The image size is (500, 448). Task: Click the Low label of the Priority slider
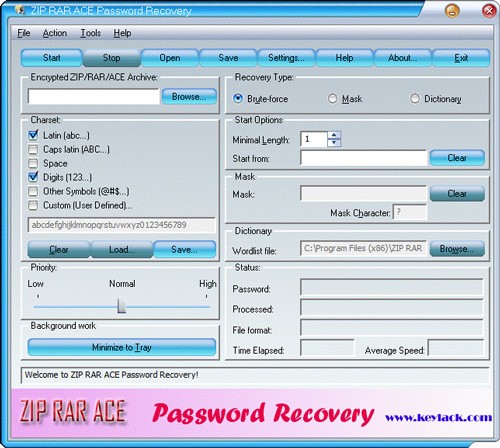pos(35,284)
